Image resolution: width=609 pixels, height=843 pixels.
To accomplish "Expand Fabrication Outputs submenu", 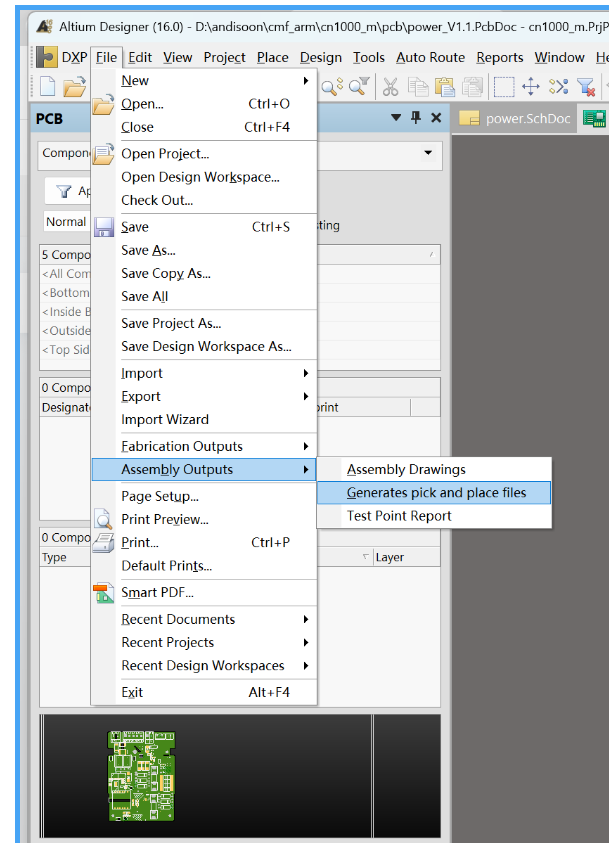I will click(204, 446).
